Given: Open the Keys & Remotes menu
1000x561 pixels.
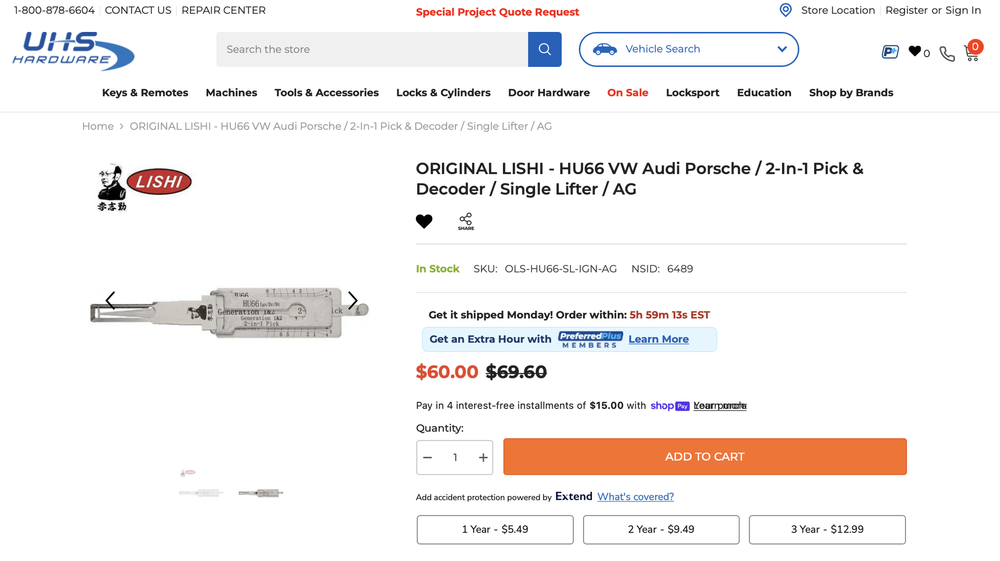Looking at the screenshot, I should pos(145,93).
